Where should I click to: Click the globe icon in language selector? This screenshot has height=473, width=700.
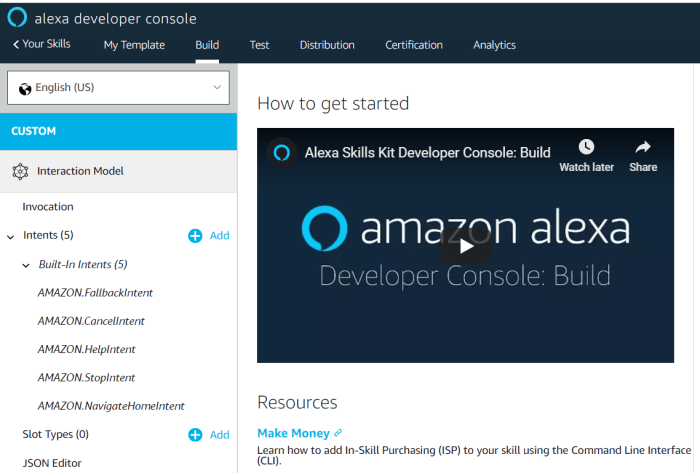[25, 88]
